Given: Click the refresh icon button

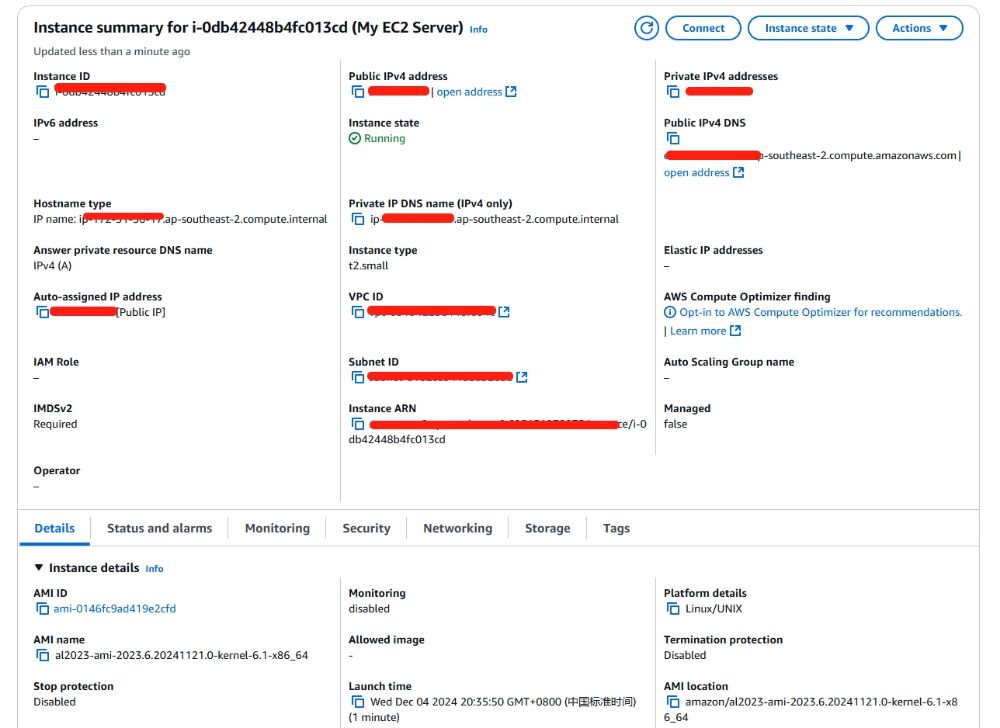Looking at the screenshot, I should (x=647, y=28).
